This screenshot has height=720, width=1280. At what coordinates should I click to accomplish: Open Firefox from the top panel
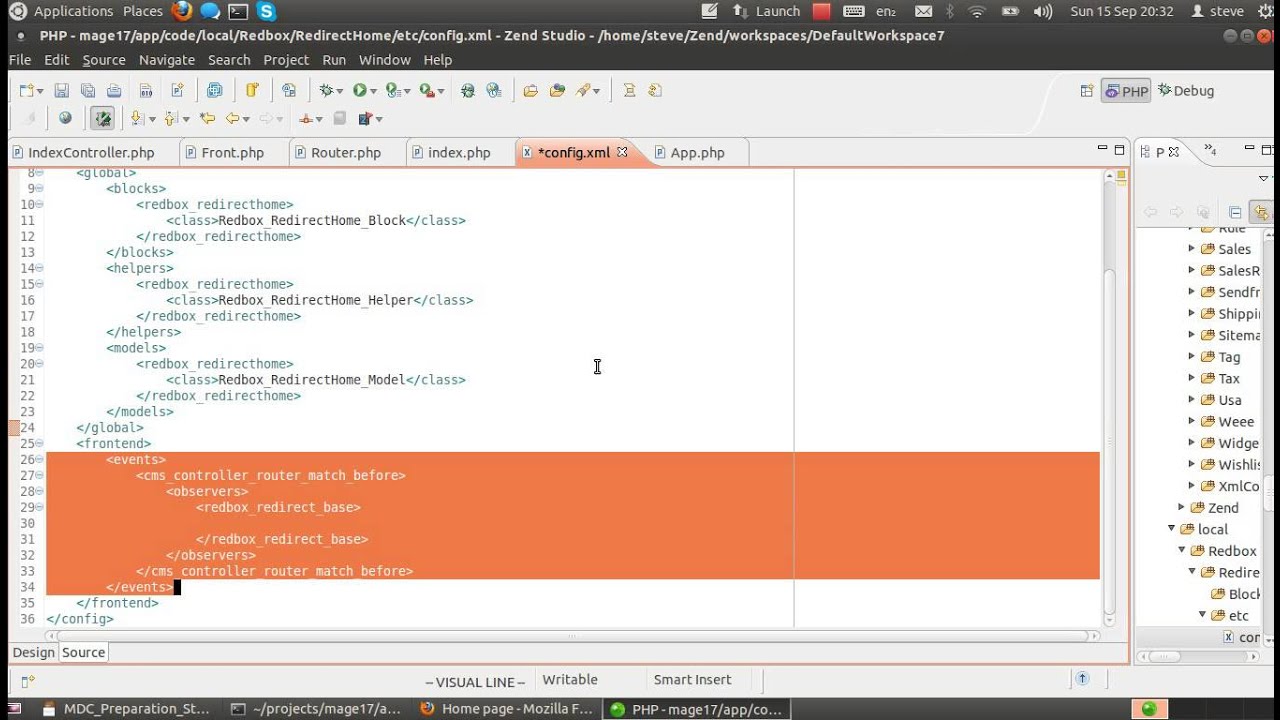(181, 11)
